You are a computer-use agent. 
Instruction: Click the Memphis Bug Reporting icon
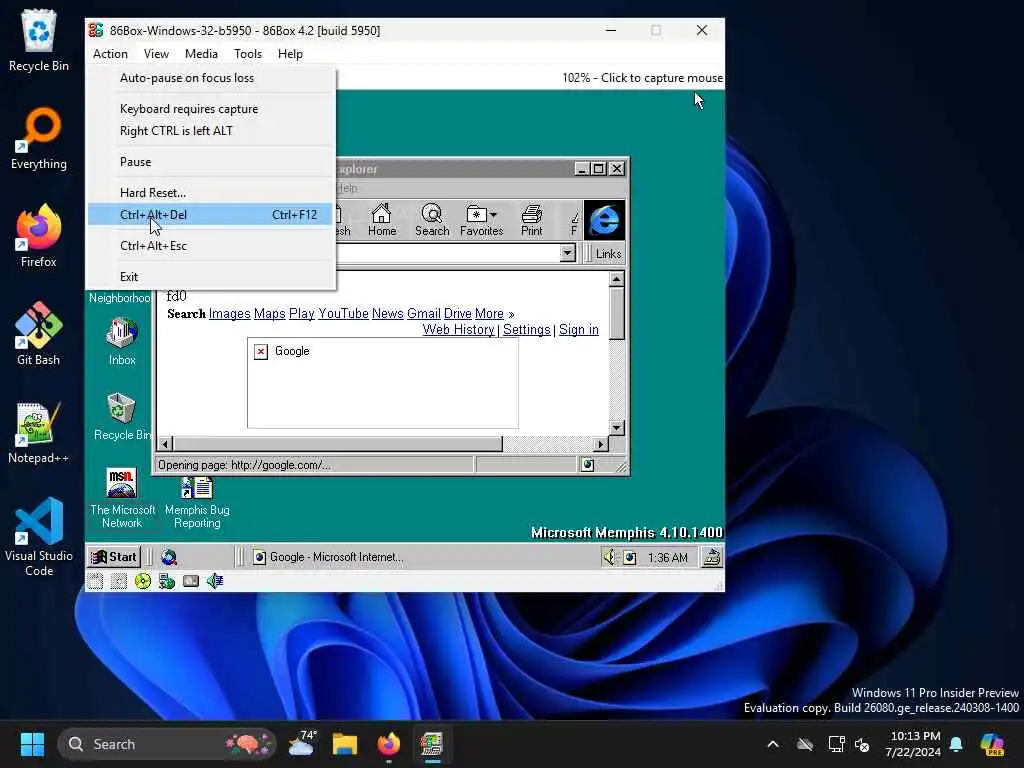click(x=197, y=502)
